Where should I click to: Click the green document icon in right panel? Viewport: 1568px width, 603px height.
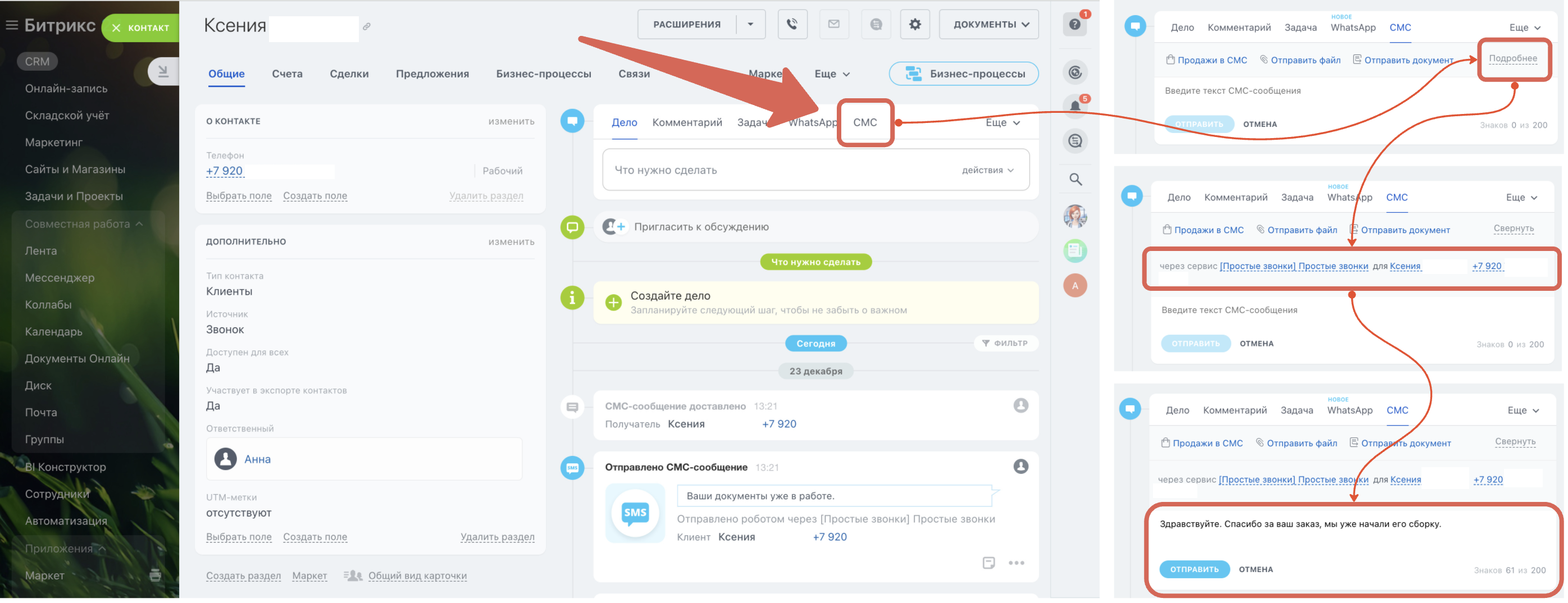click(1075, 251)
